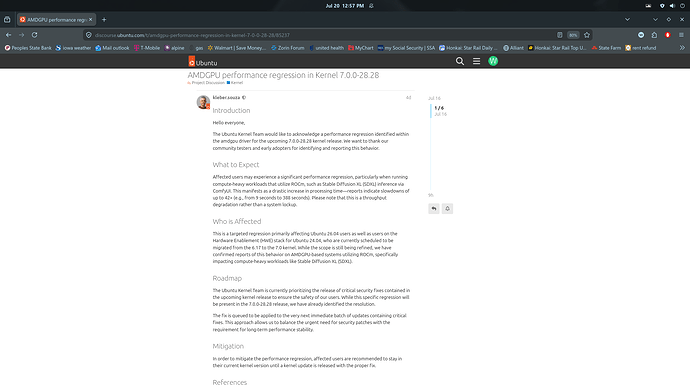The image size is (690, 388).
Task: Open the forum search magnifier icon
Action: point(459,61)
